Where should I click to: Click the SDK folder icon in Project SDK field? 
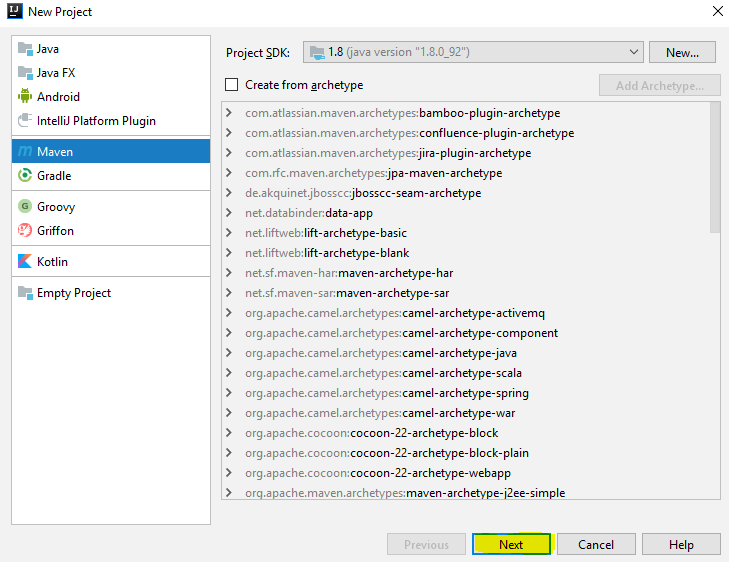[x=317, y=53]
